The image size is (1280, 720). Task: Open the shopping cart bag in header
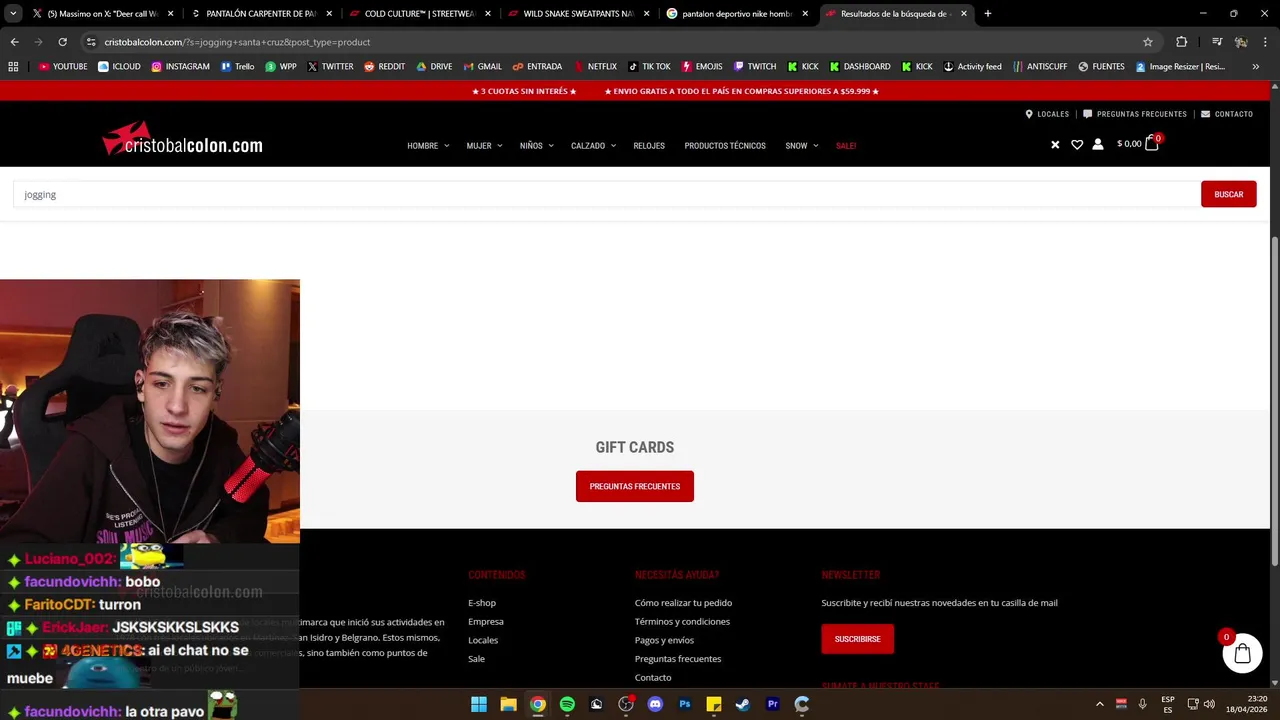1151,143
